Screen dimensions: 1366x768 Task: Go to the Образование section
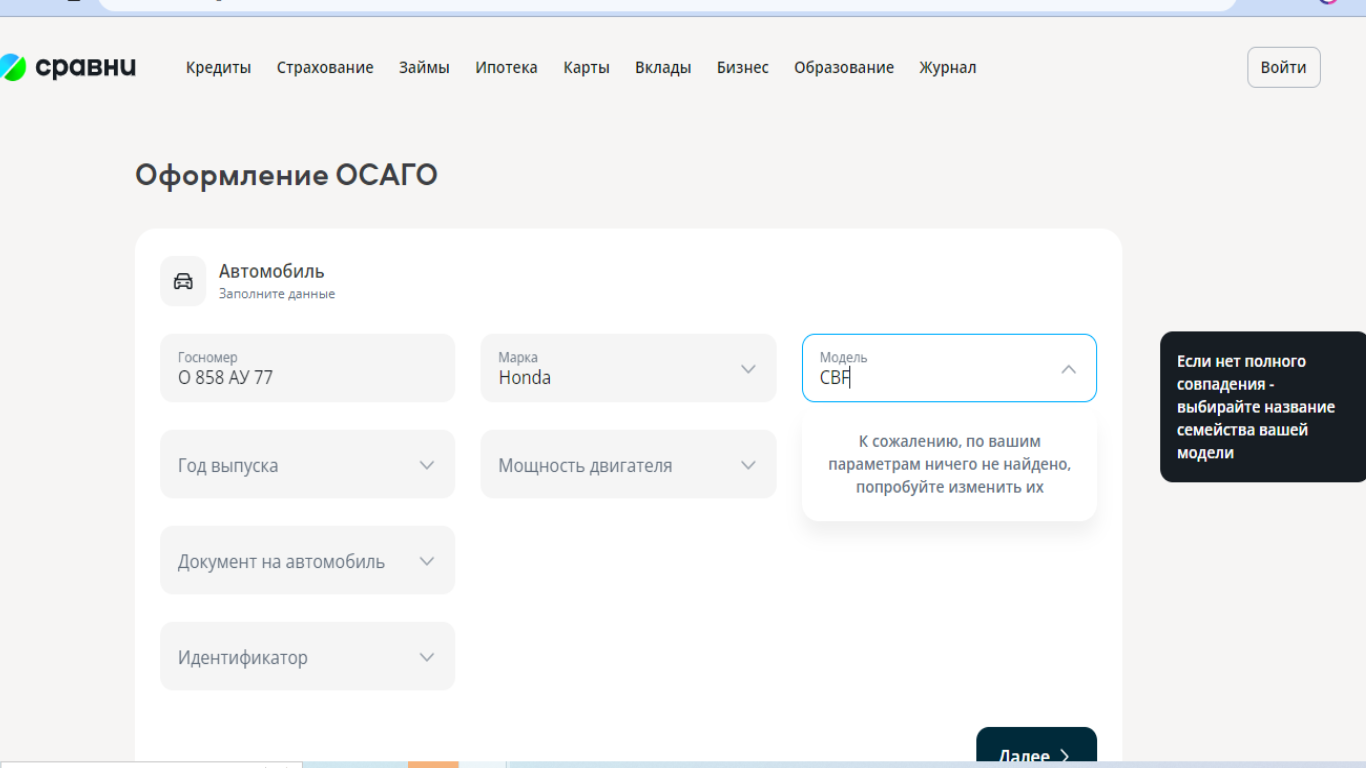(x=844, y=68)
